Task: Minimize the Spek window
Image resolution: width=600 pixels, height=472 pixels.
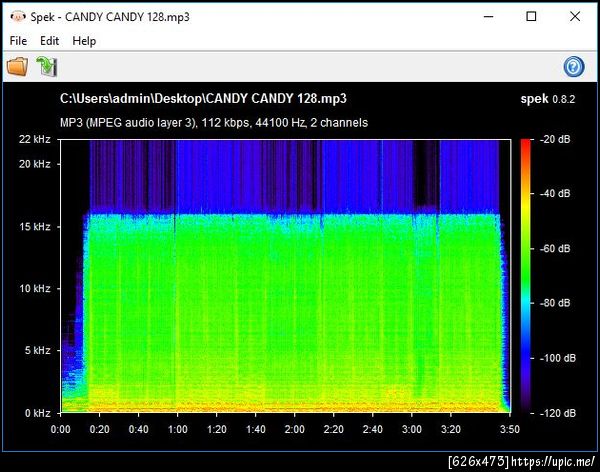Action: pyautogui.click(x=489, y=16)
